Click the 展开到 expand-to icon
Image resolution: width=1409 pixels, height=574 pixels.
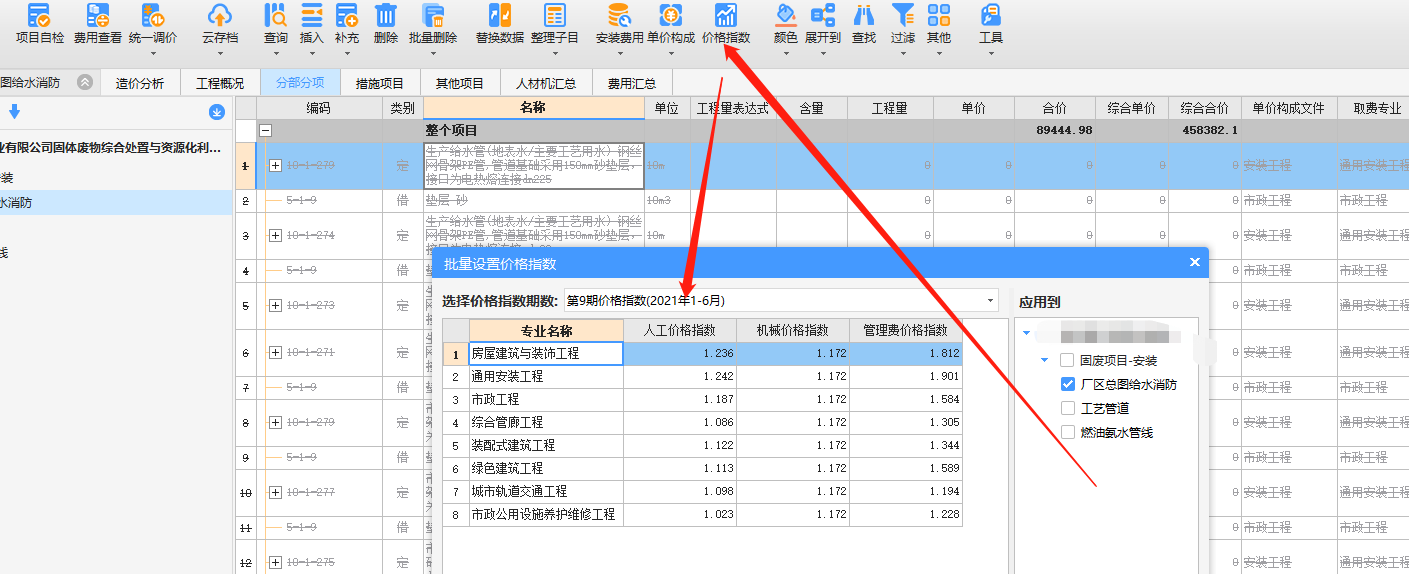[x=823, y=16]
